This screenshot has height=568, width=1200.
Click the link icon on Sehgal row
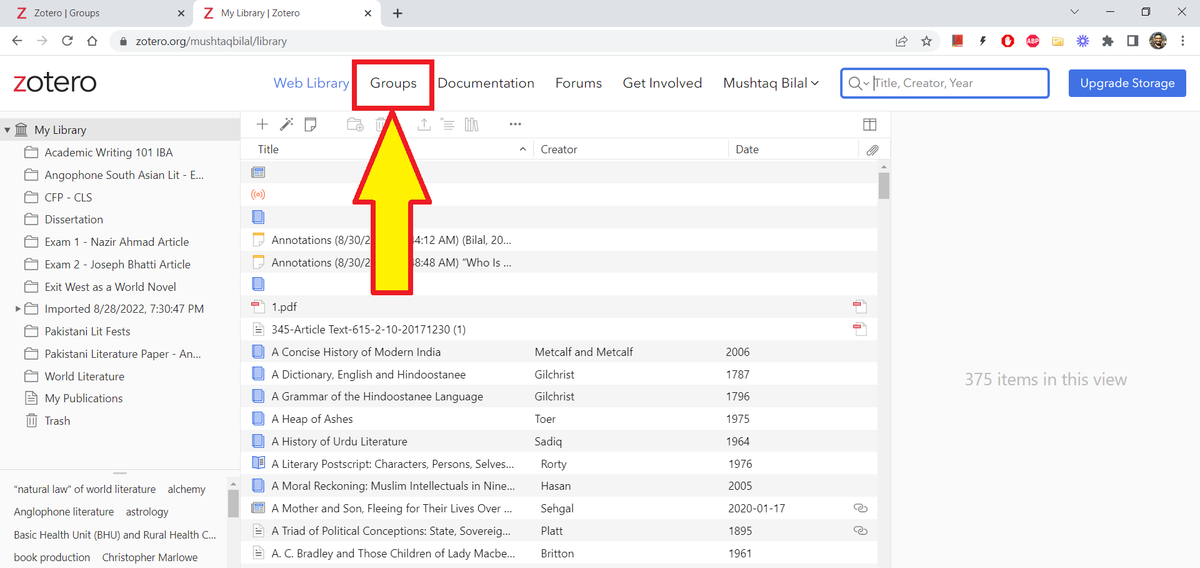click(859, 508)
